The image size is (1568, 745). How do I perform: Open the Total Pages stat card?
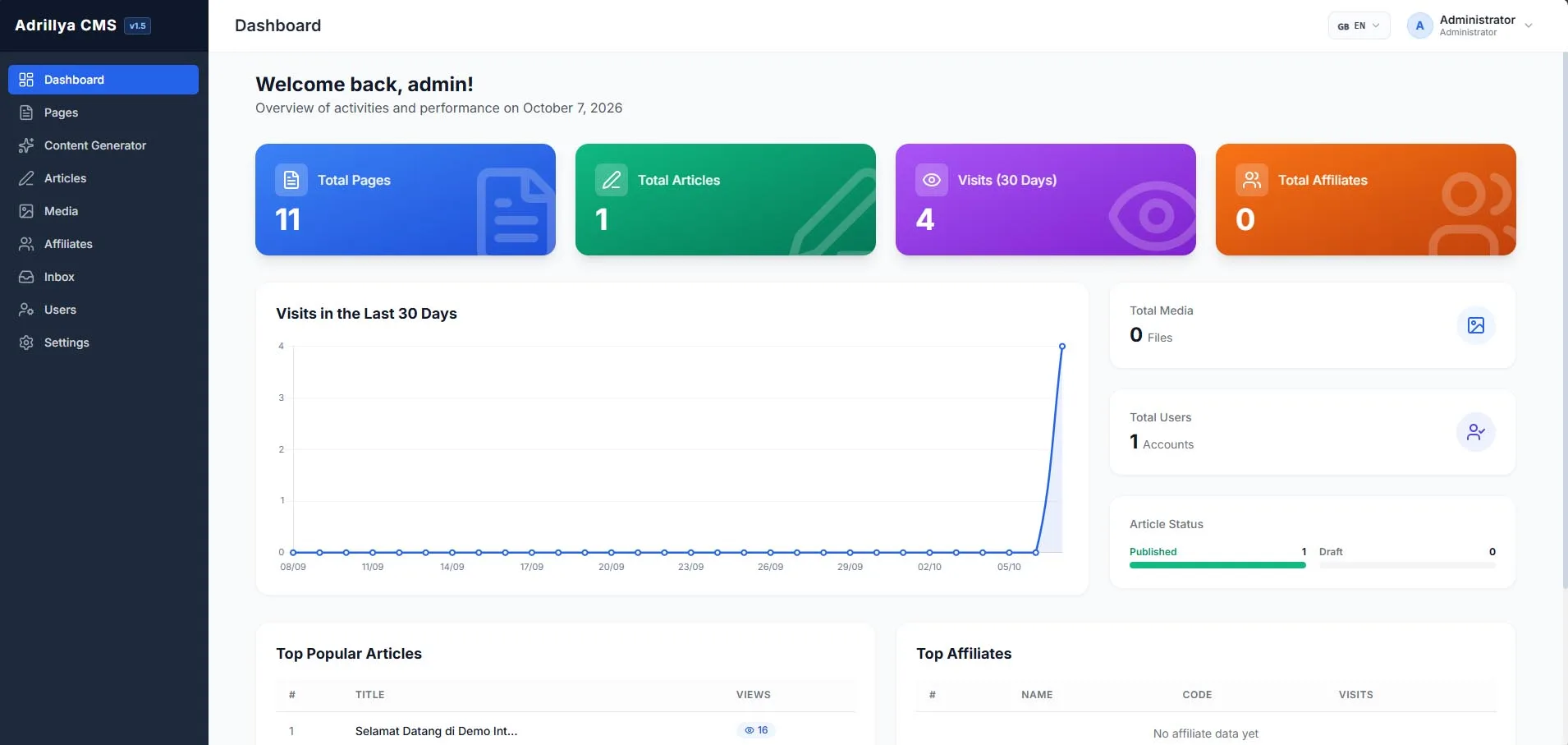pos(406,200)
